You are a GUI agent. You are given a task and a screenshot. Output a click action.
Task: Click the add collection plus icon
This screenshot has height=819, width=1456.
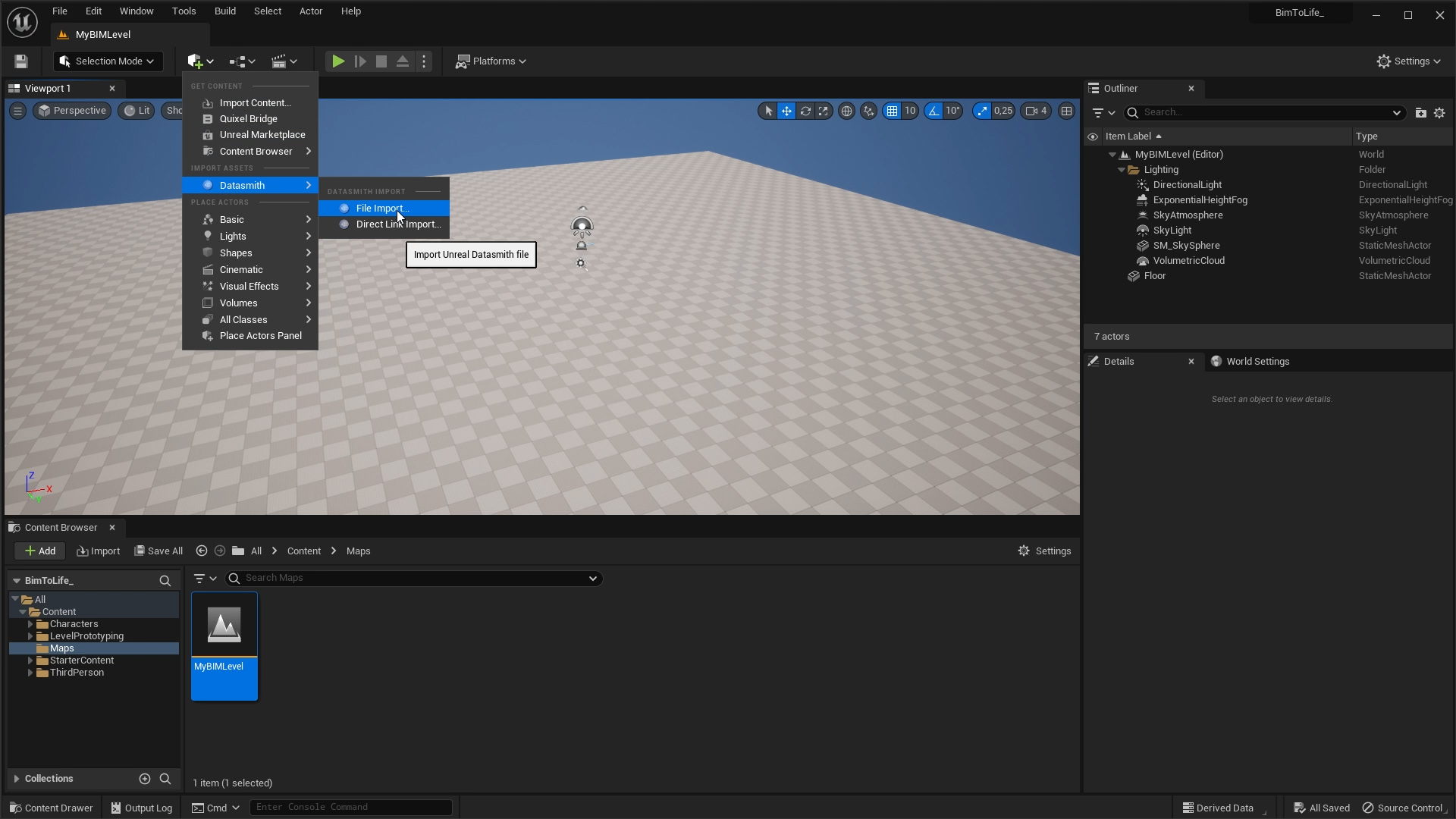pyautogui.click(x=145, y=779)
